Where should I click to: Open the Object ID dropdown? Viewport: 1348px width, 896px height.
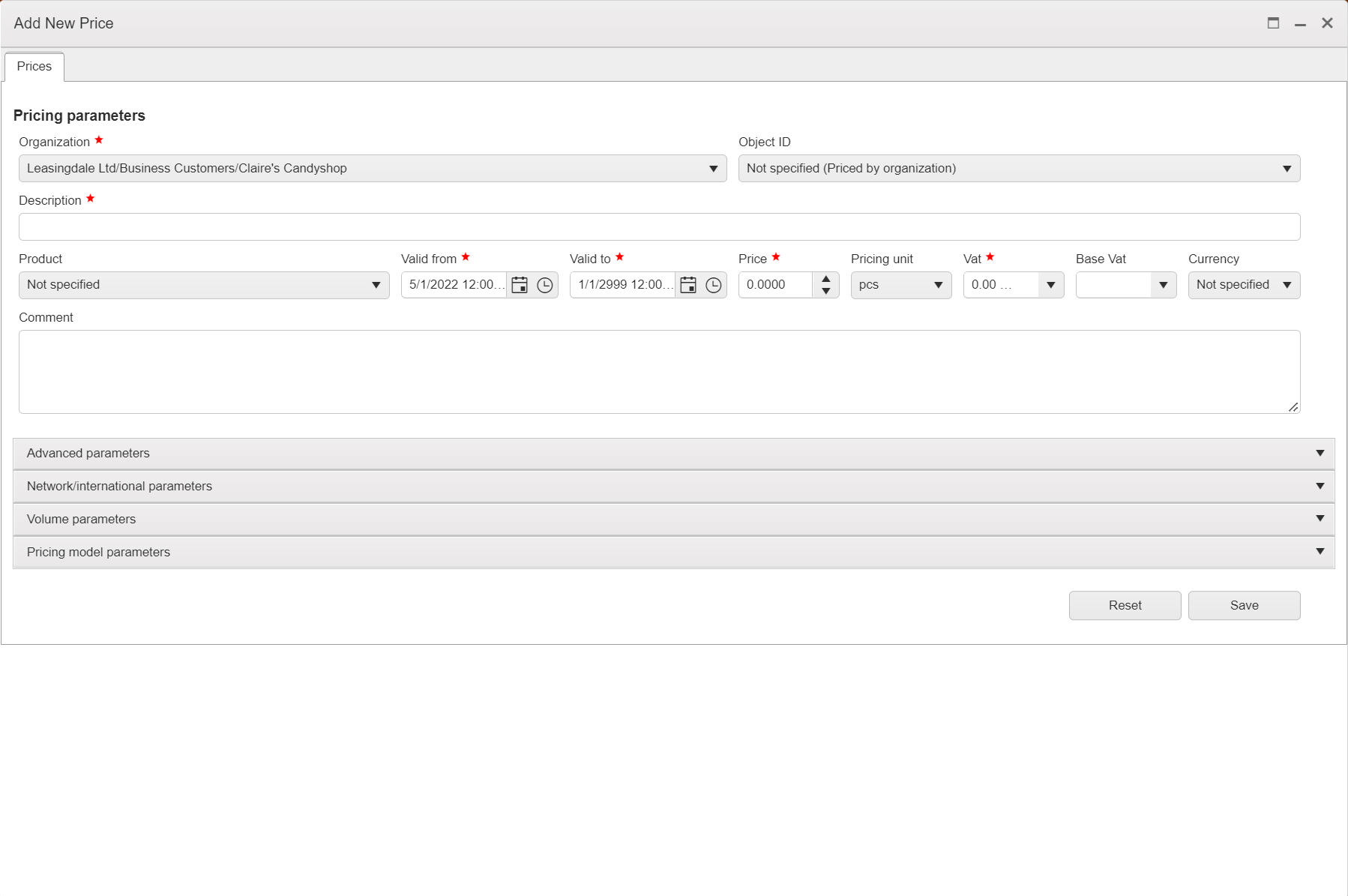coord(1287,169)
